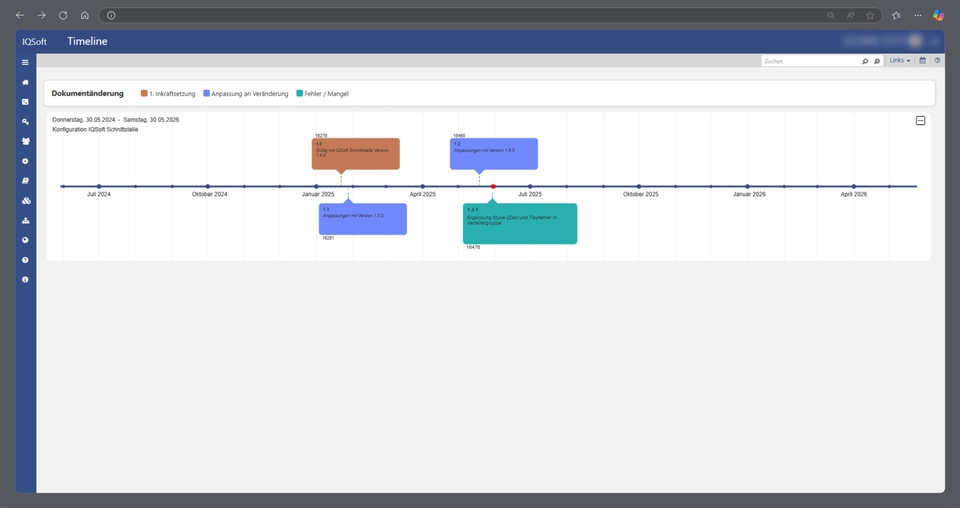This screenshot has width=960, height=508.
Task: Click the Konfiguration IQSoft Schnittstelle label
Action: [x=95, y=130]
